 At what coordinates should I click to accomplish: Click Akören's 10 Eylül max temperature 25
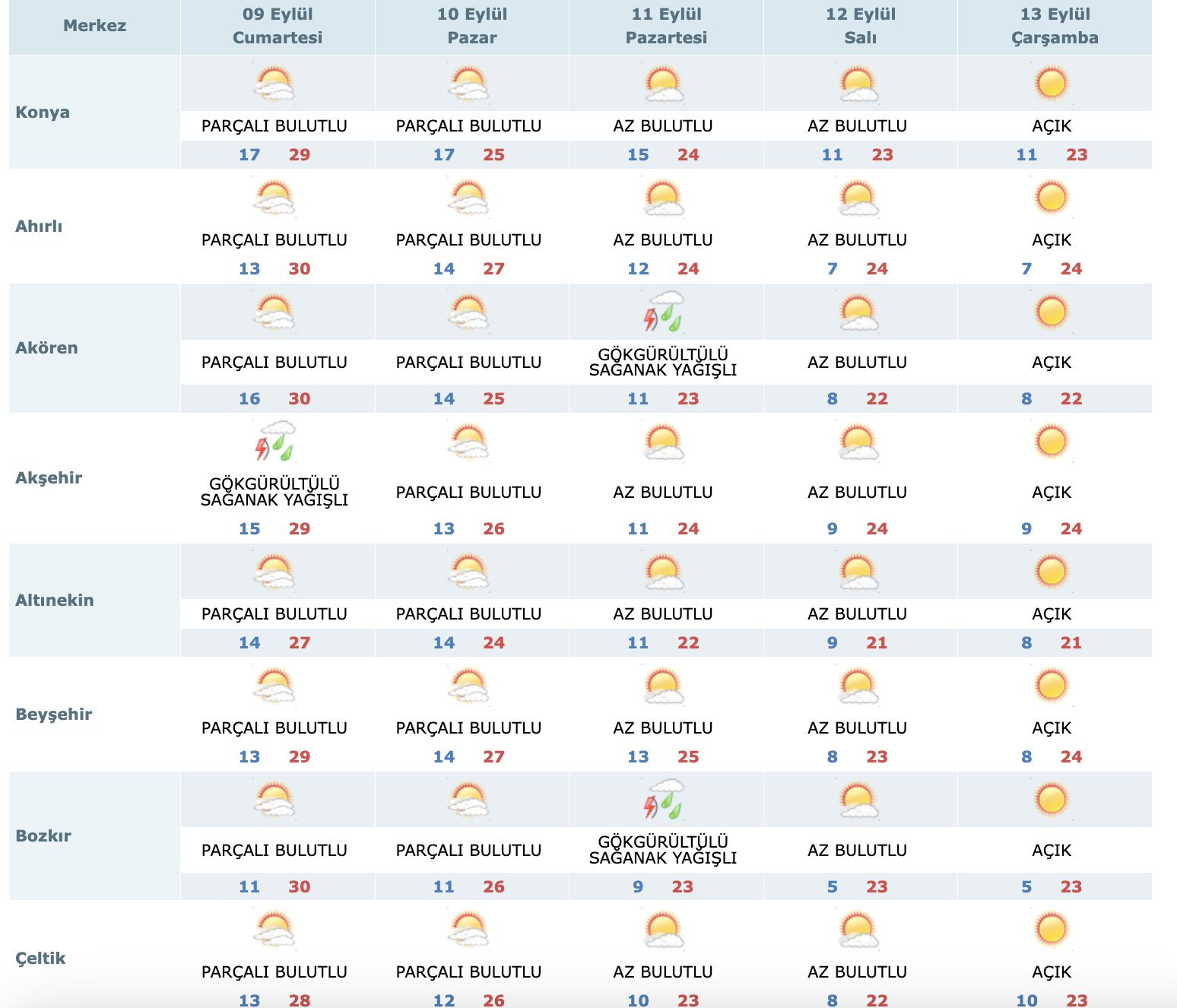(494, 398)
